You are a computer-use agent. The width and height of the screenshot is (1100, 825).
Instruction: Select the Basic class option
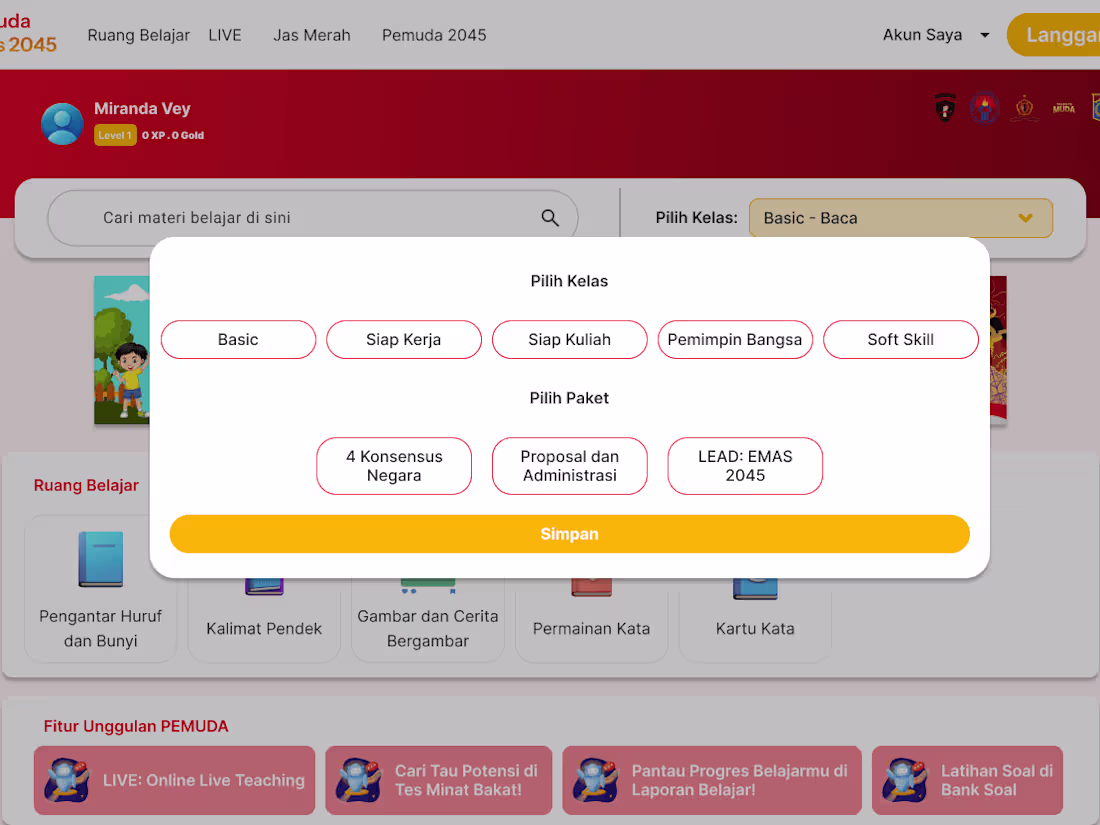pos(239,340)
